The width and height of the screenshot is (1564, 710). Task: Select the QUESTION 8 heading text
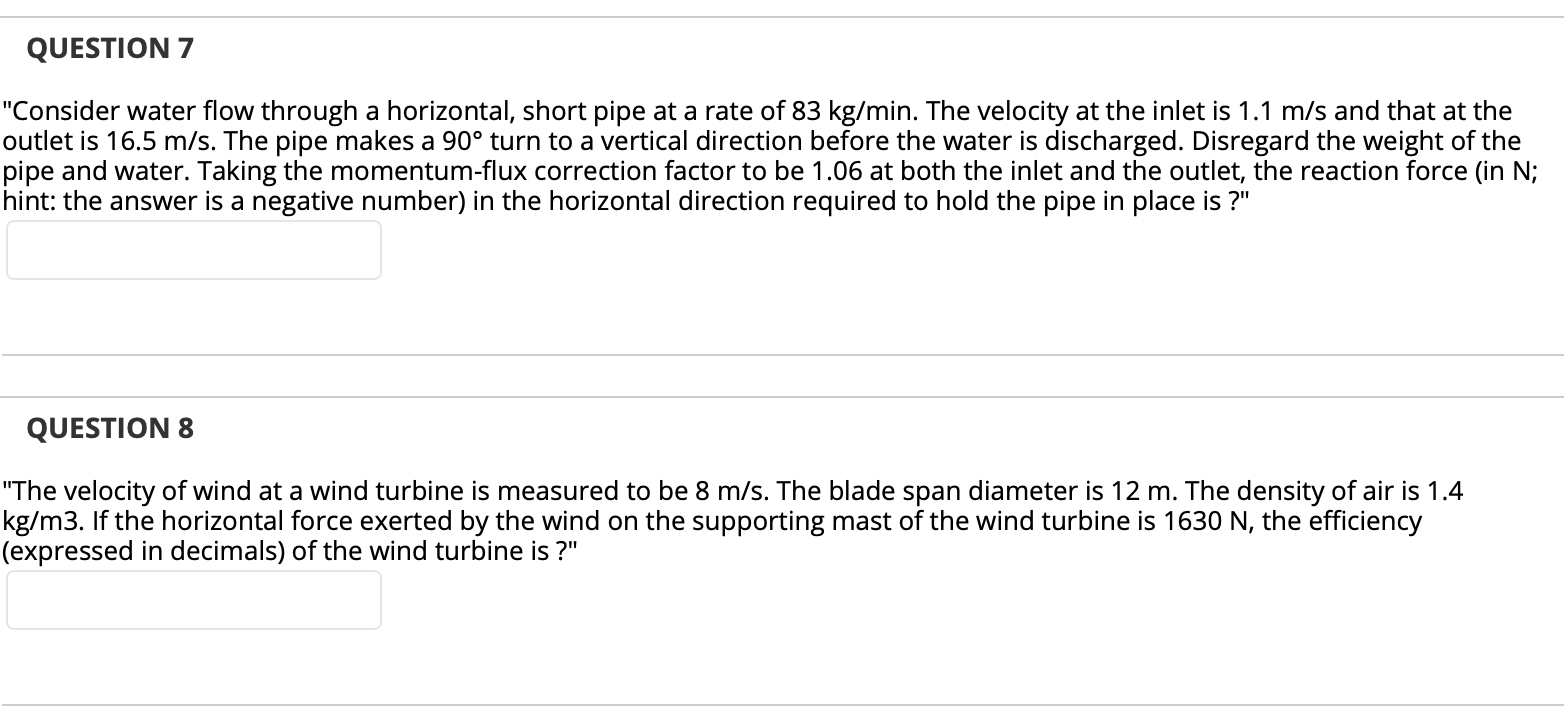(110, 428)
